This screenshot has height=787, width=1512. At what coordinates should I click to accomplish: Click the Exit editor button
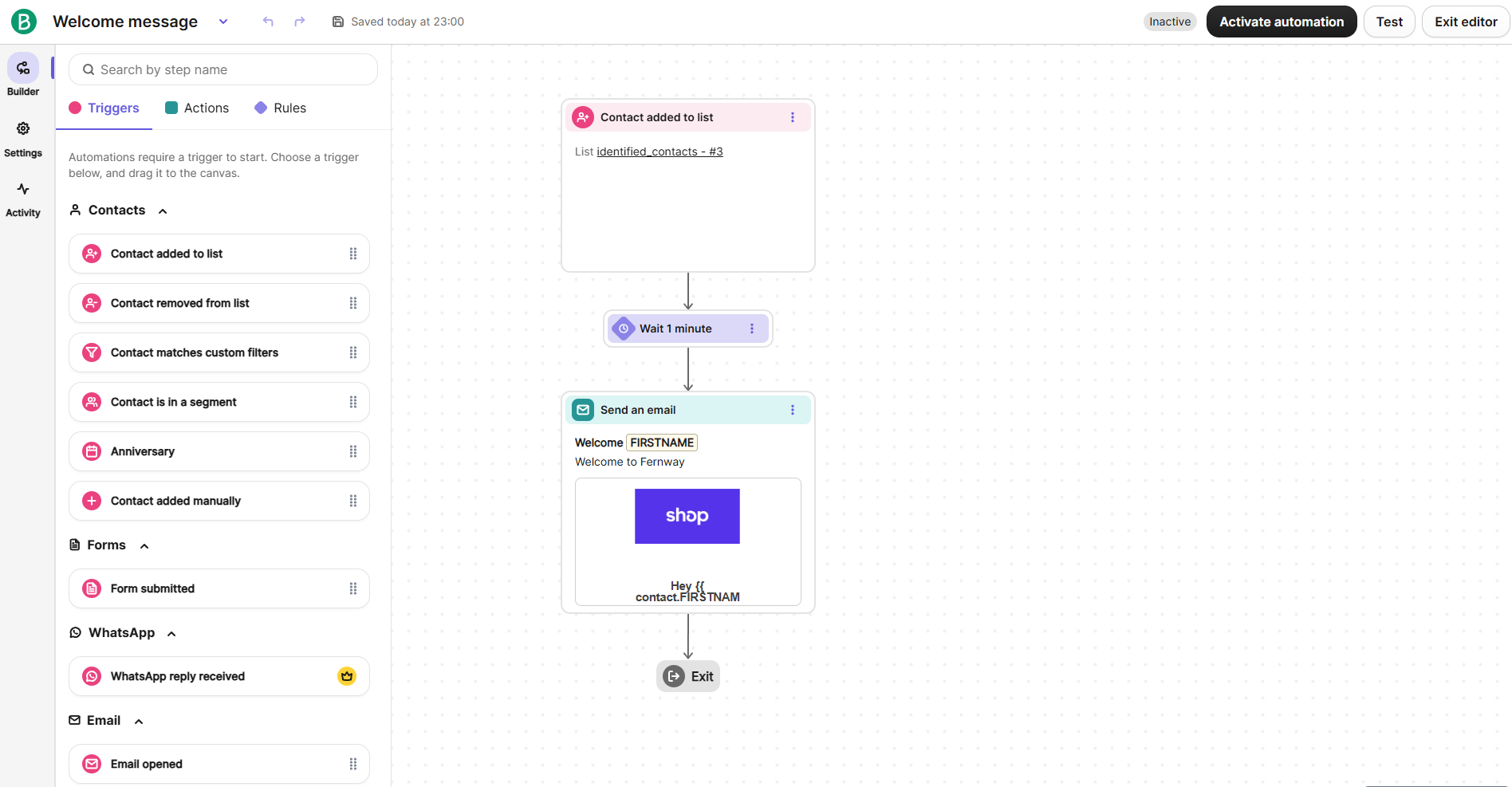(1466, 22)
